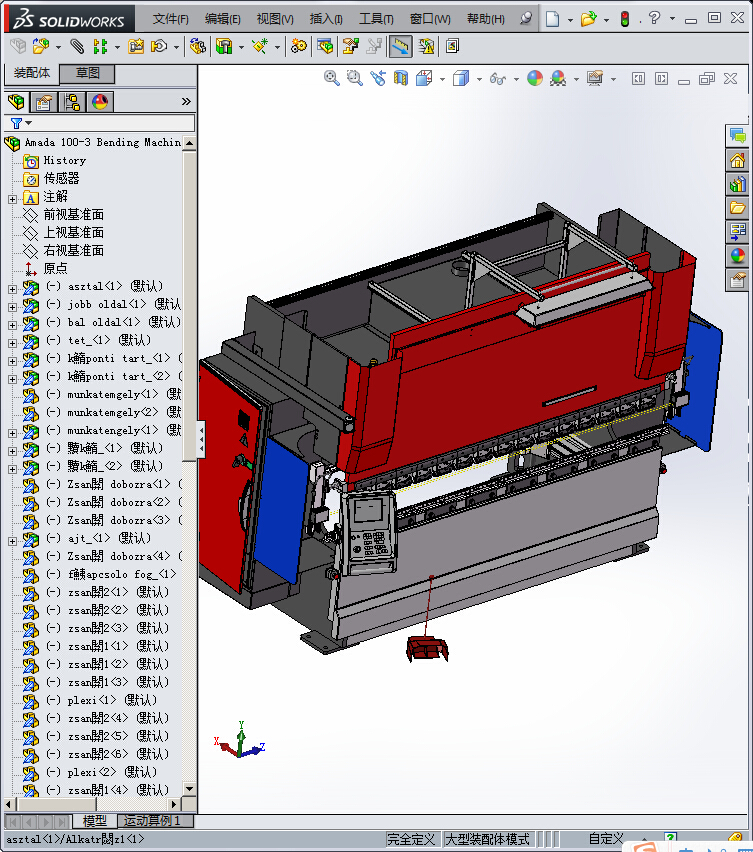
Task: Expand the asztal<1> component node
Action: pos(12,290)
